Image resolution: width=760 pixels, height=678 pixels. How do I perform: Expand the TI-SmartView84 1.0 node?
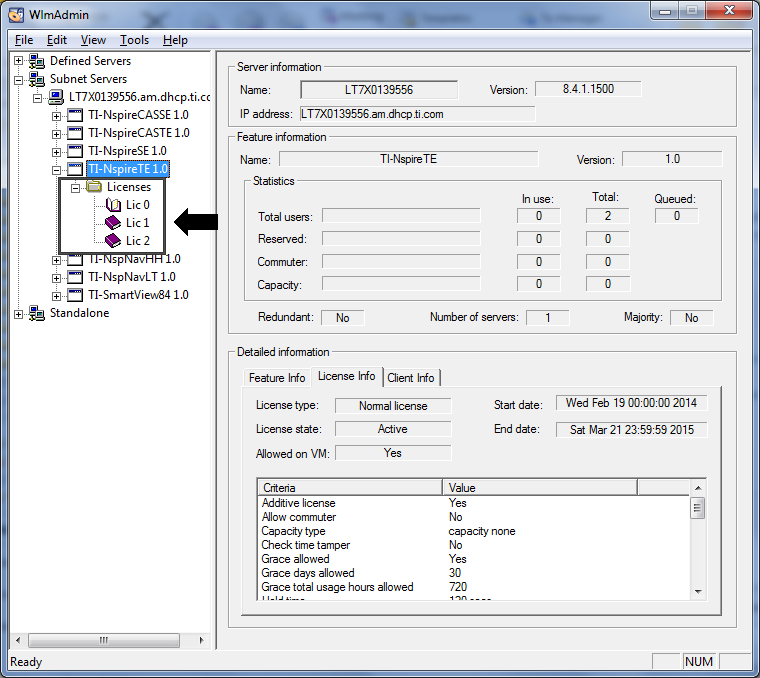coord(56,295)
